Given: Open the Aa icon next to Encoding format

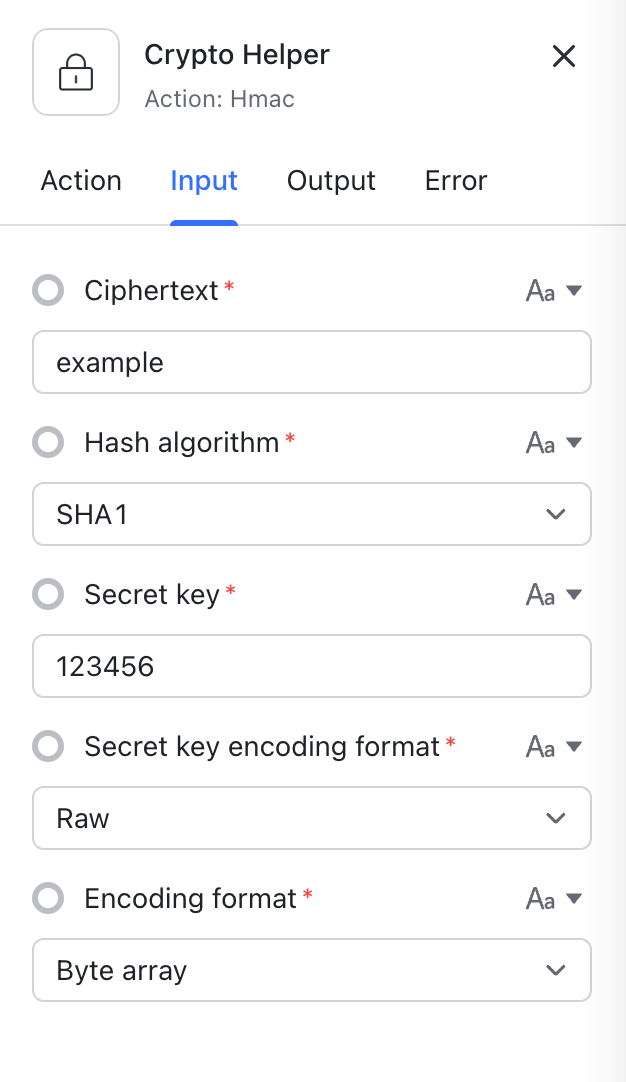Looking at the screenshot, I should coord(541,898).
